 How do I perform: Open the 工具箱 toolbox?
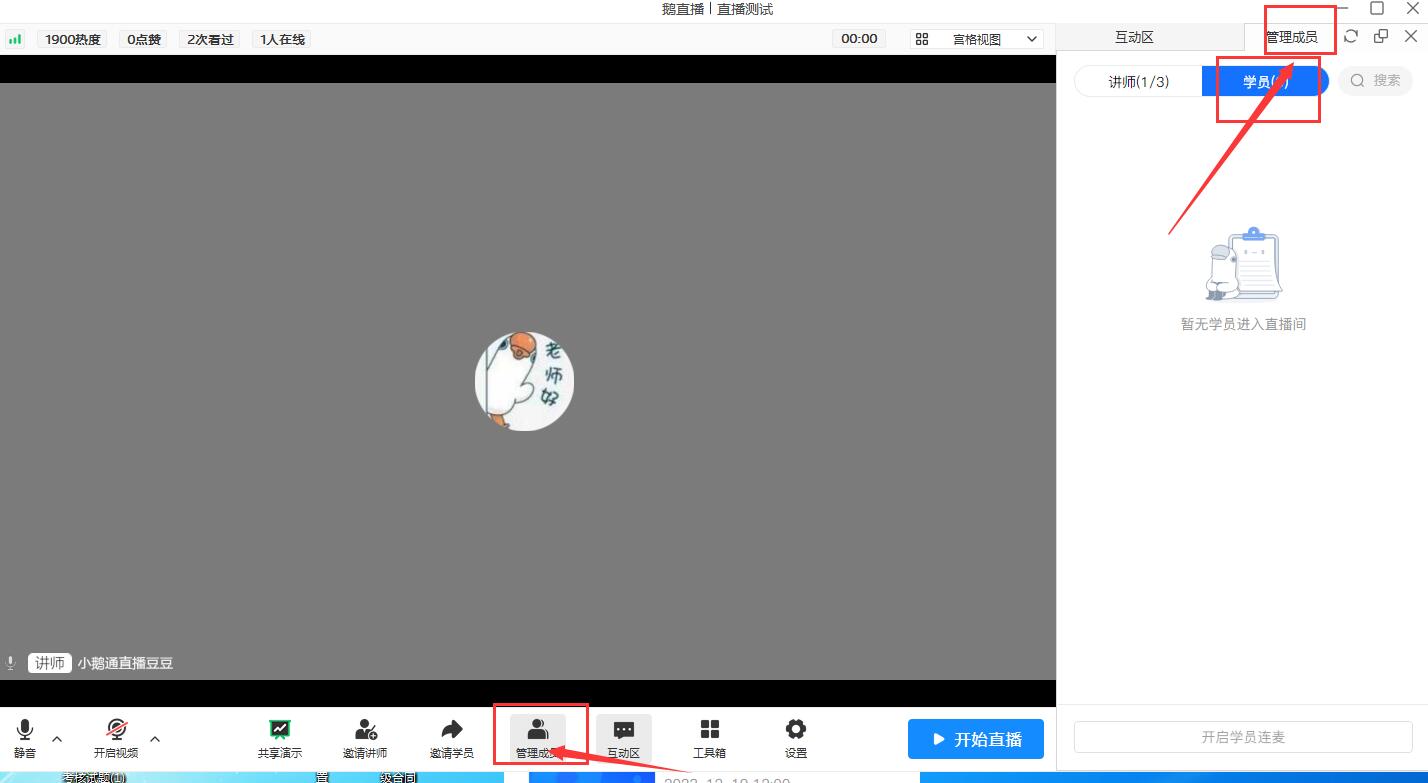(x=709, y=738)
